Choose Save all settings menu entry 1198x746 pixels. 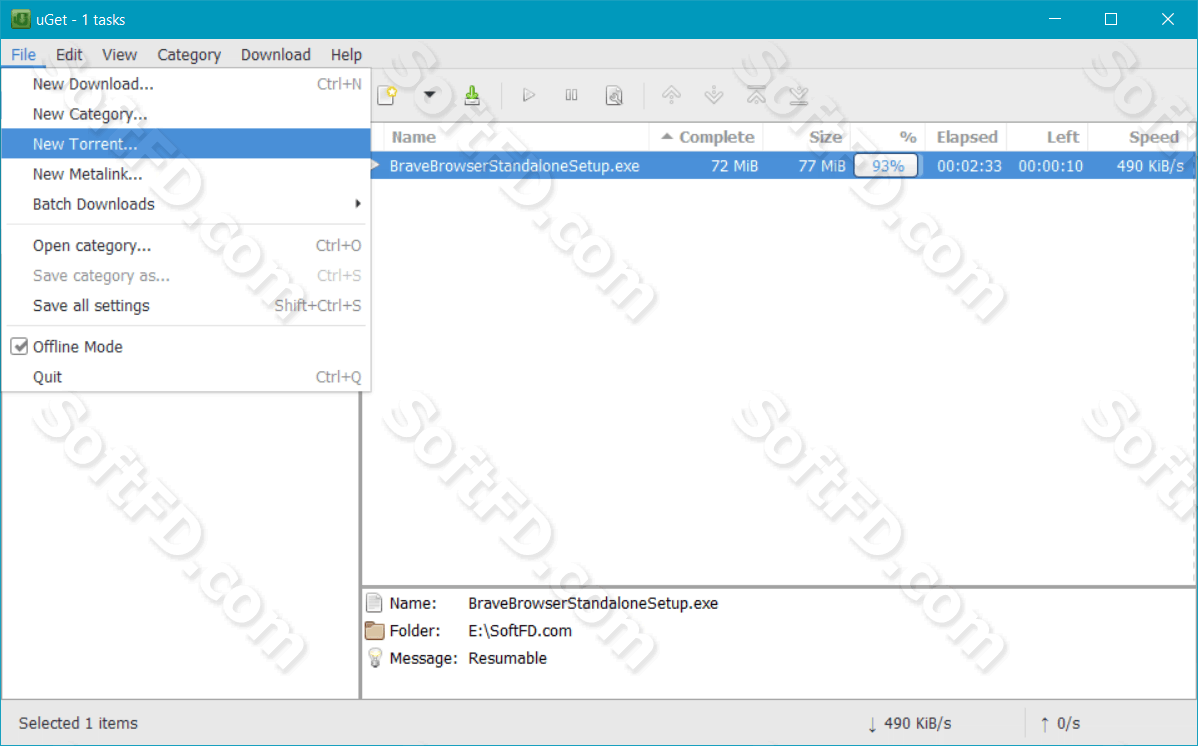pos(186,306)
